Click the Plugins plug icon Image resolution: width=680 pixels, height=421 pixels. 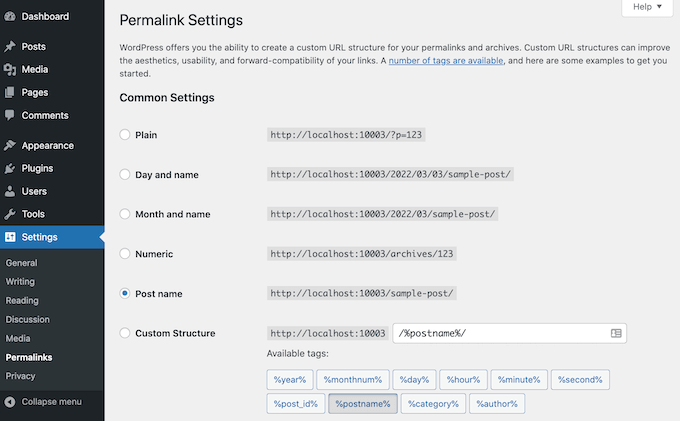pyautogui.click(x=10, y=169)
